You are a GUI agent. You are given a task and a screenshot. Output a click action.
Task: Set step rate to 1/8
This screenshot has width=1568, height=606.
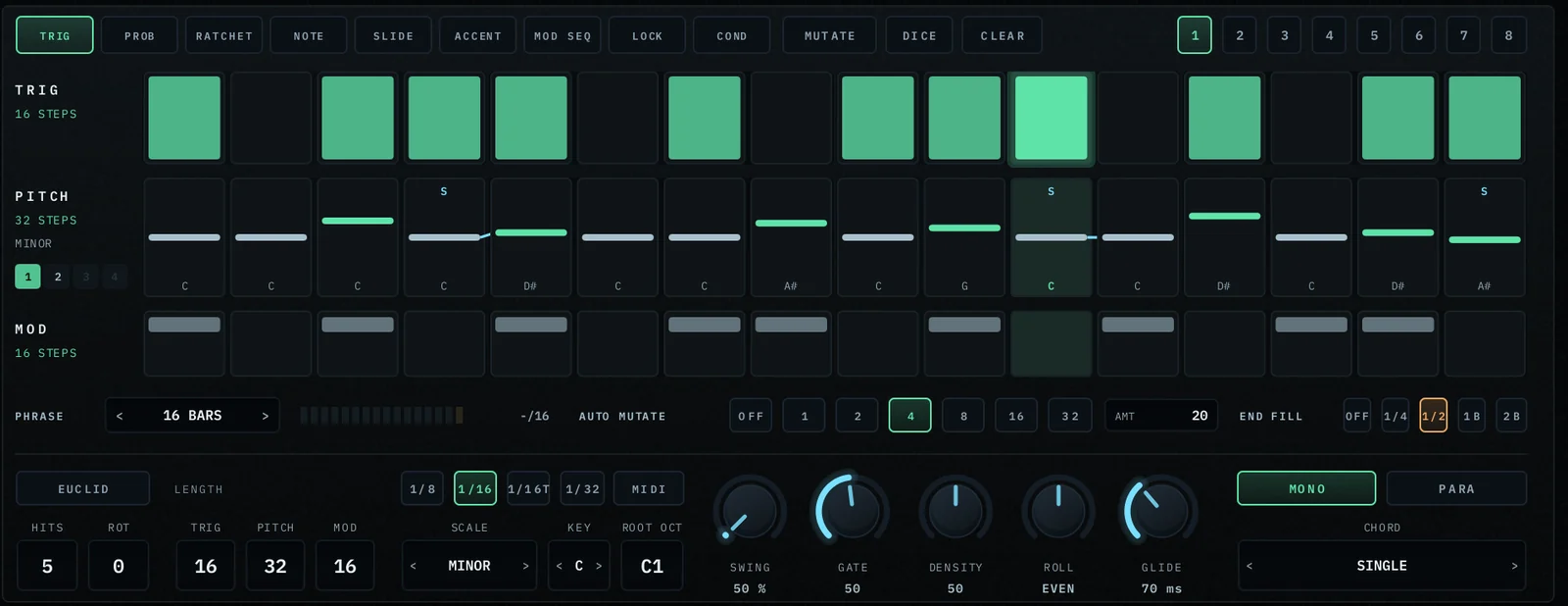click(x=422, y=488)
